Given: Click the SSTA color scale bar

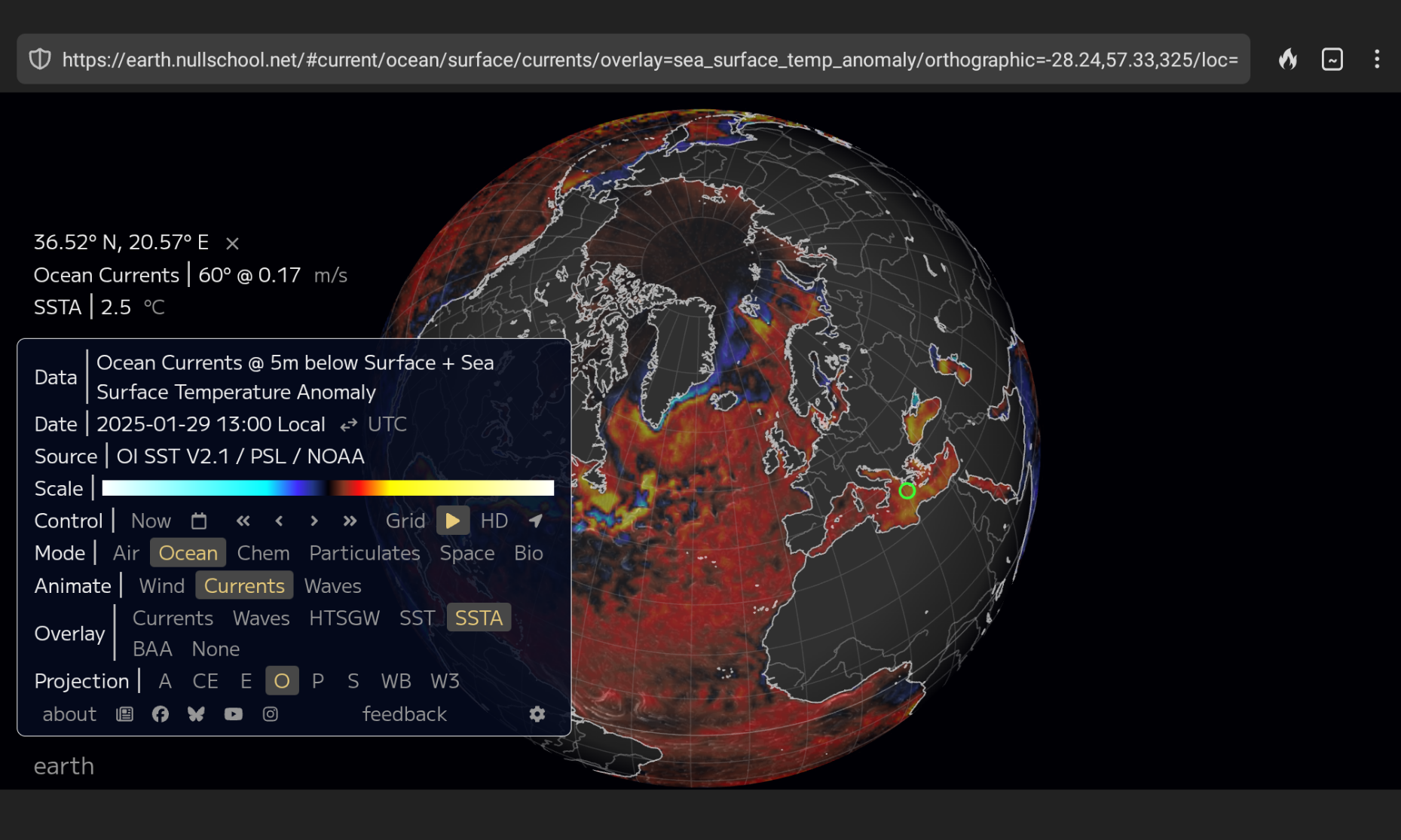Looking at the screenshot, I should pyautogui.click(x=328, y=488).
